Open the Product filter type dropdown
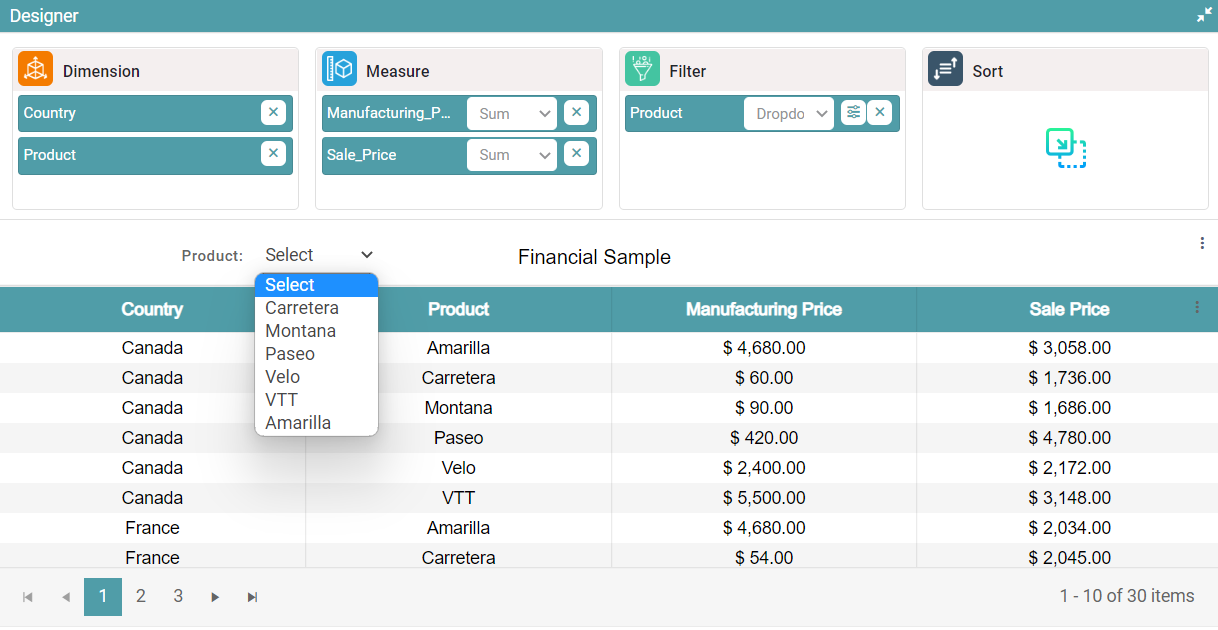 point(788,114)
